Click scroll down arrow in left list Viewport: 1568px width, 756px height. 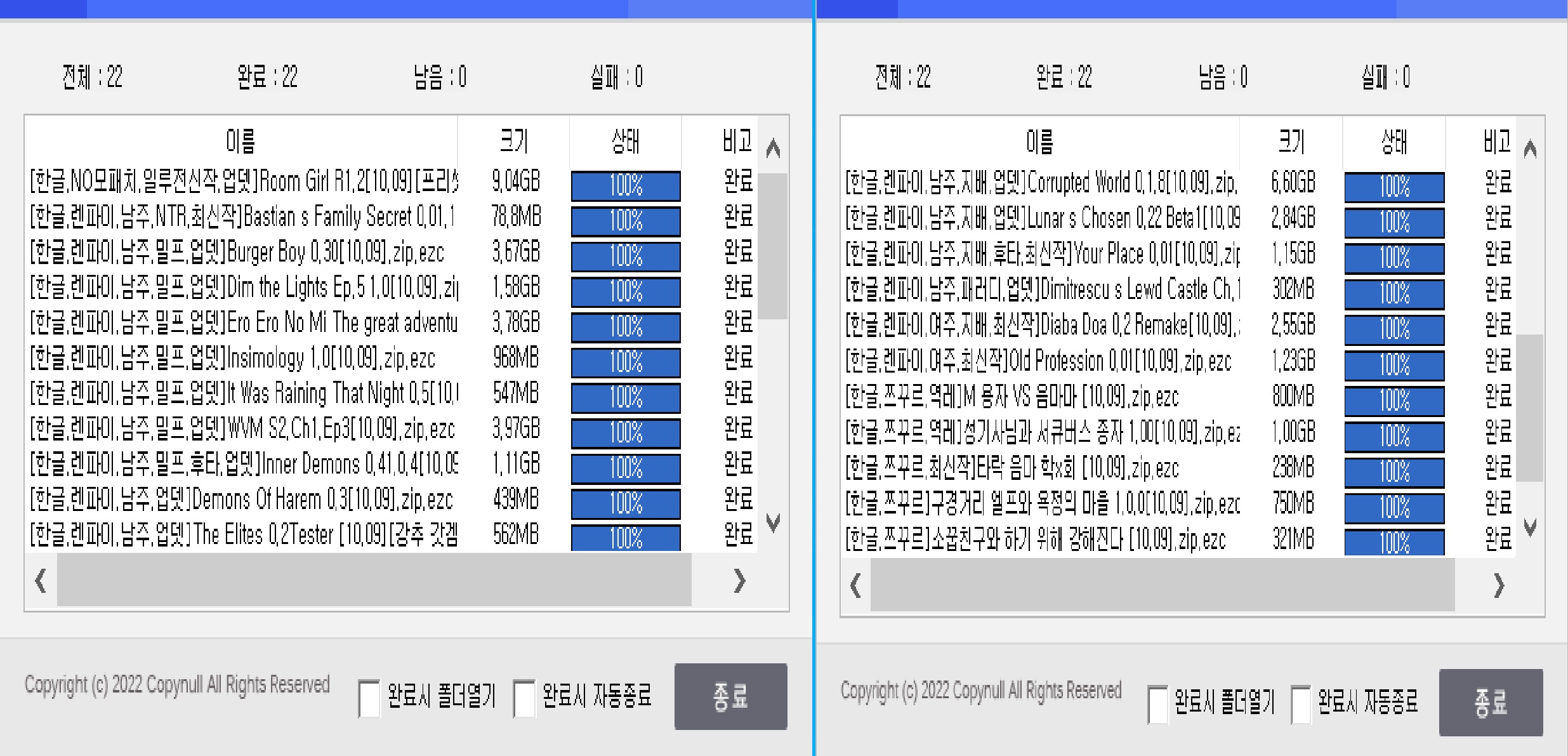click(773, 522)
